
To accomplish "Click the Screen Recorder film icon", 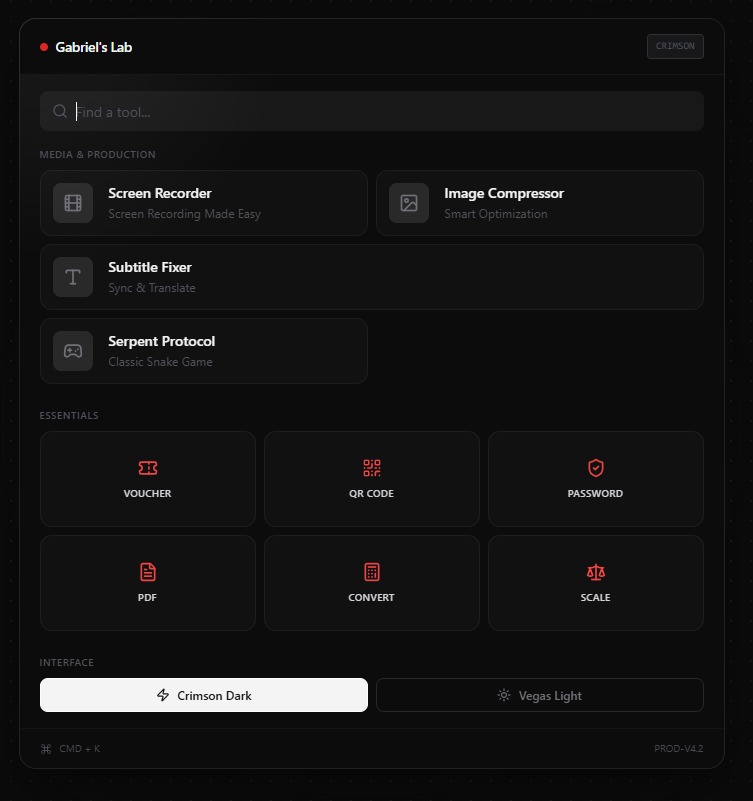I will (x=73, y=203).
